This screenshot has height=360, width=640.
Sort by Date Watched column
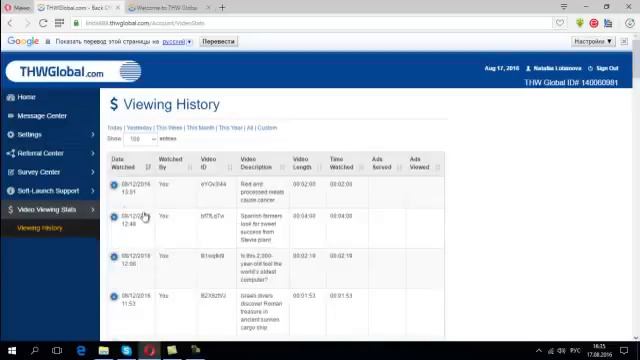tap(131, 163)
